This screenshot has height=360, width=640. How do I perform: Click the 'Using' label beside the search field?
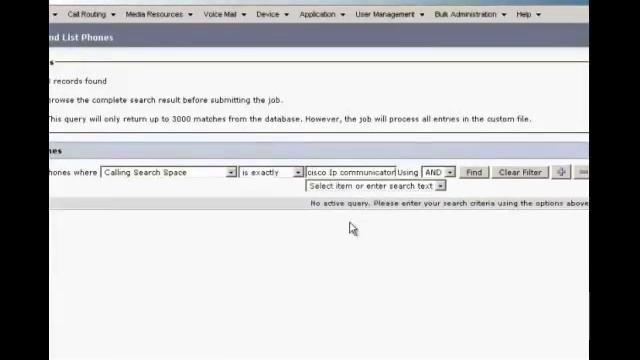point(408,173)
